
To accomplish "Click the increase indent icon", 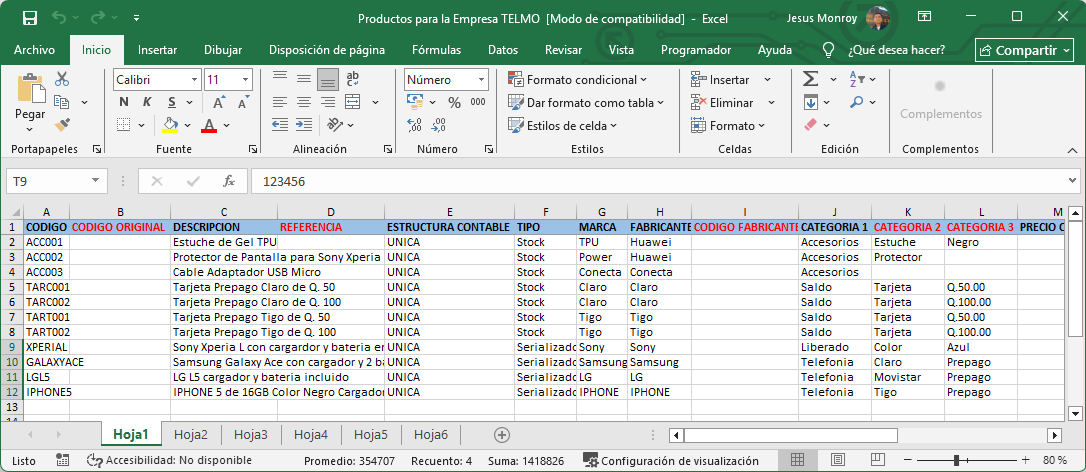I will (x=303, y=125).
